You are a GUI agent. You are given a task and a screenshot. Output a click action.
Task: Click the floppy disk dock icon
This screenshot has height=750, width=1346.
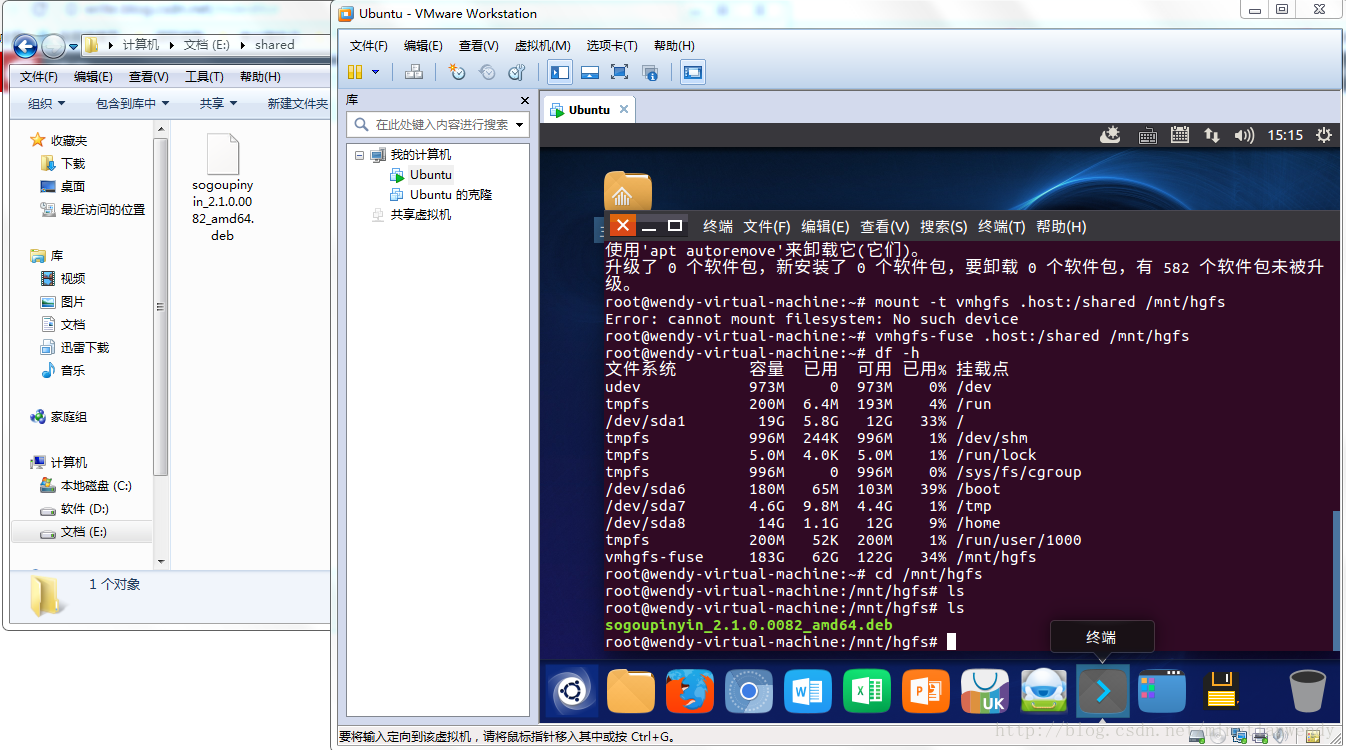point(1221,691)
